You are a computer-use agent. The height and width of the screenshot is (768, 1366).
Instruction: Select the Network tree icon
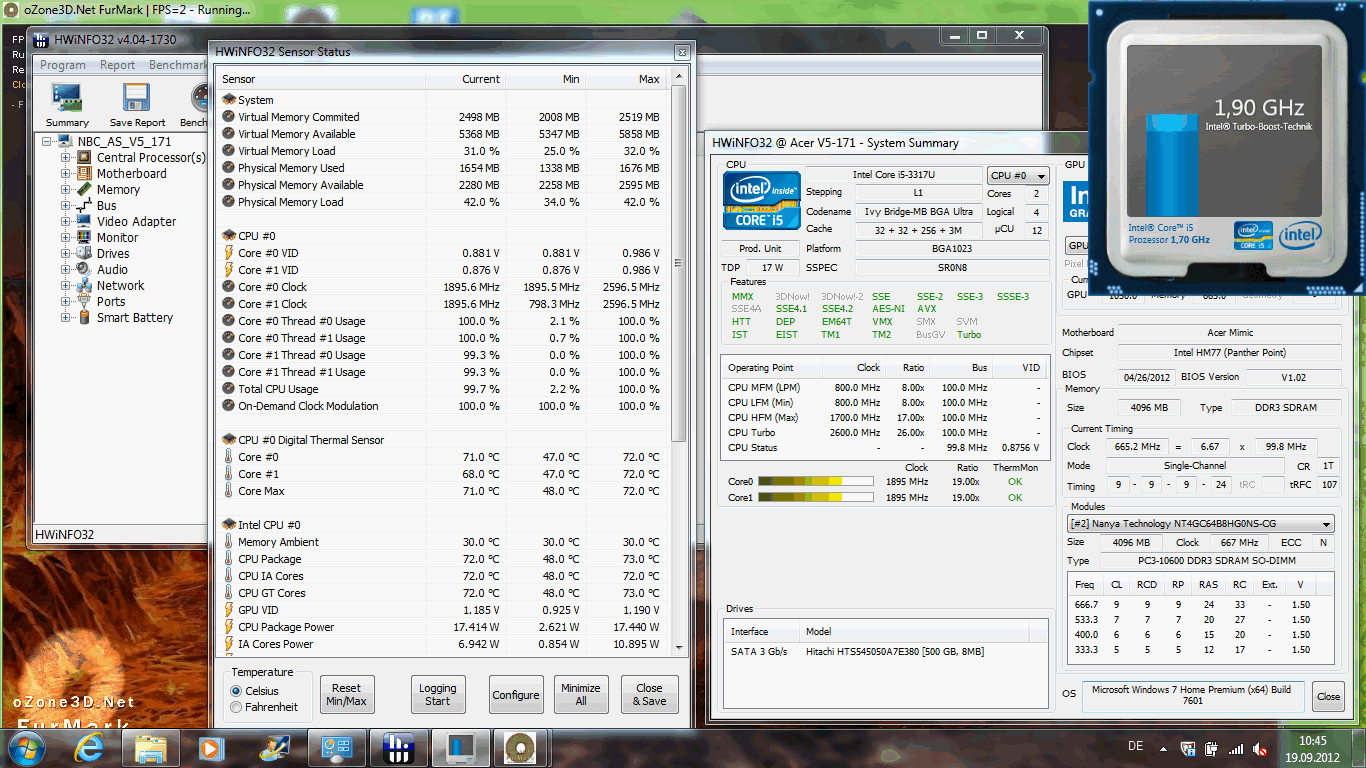click(x=85, y=286)
